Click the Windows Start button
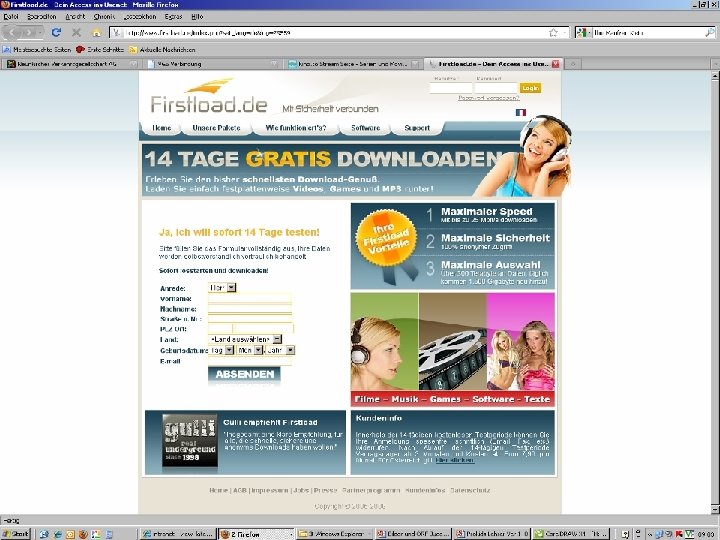 click(x=16, y=534)
